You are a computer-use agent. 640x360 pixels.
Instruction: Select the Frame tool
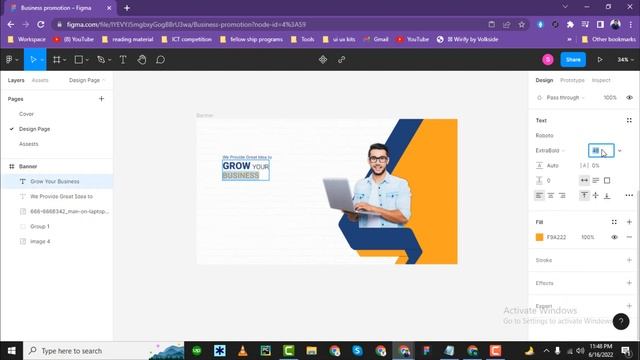tap(57, 60)
